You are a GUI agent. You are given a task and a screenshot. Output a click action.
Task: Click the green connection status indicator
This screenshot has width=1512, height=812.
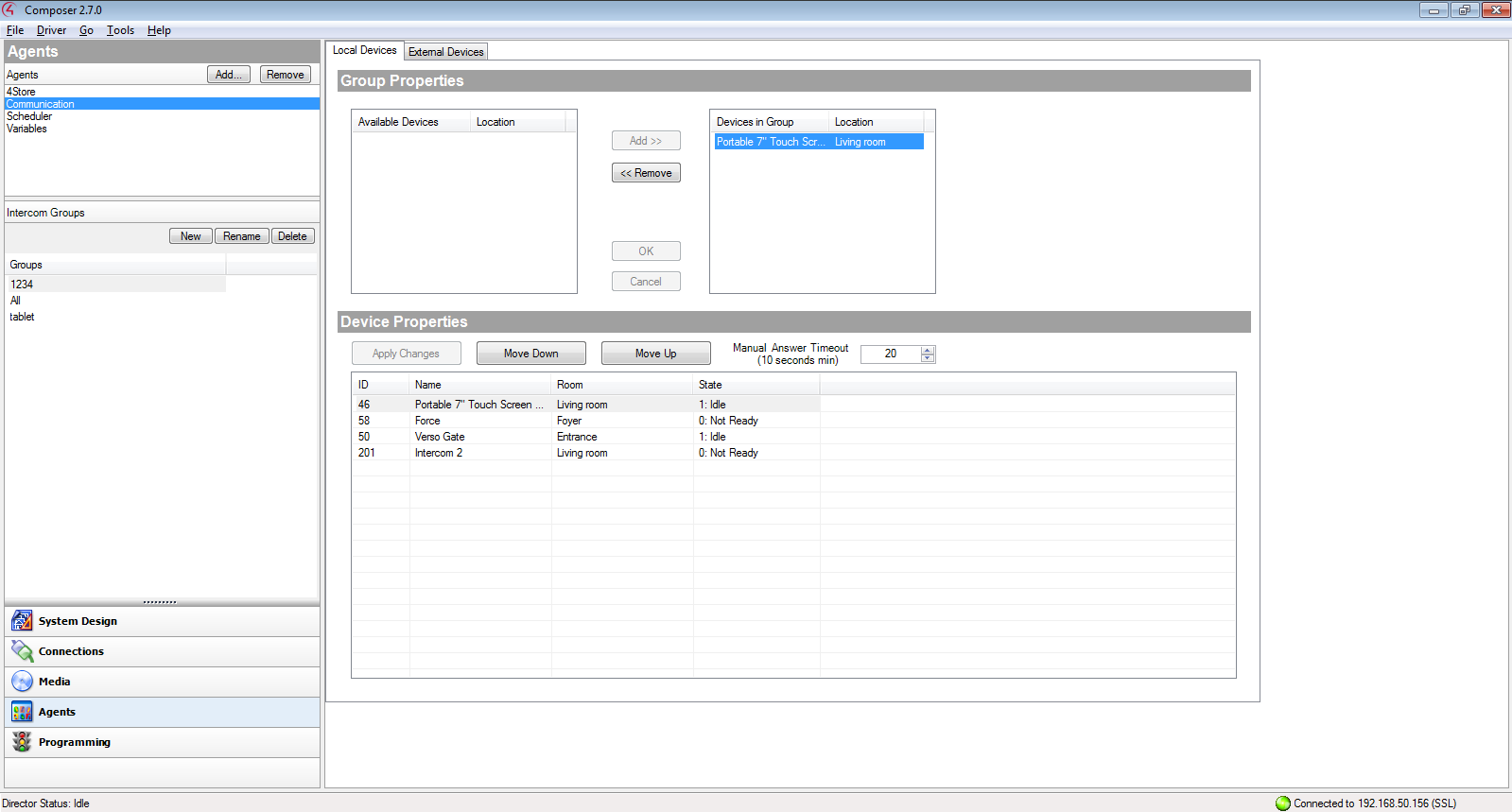[1282, 803]
